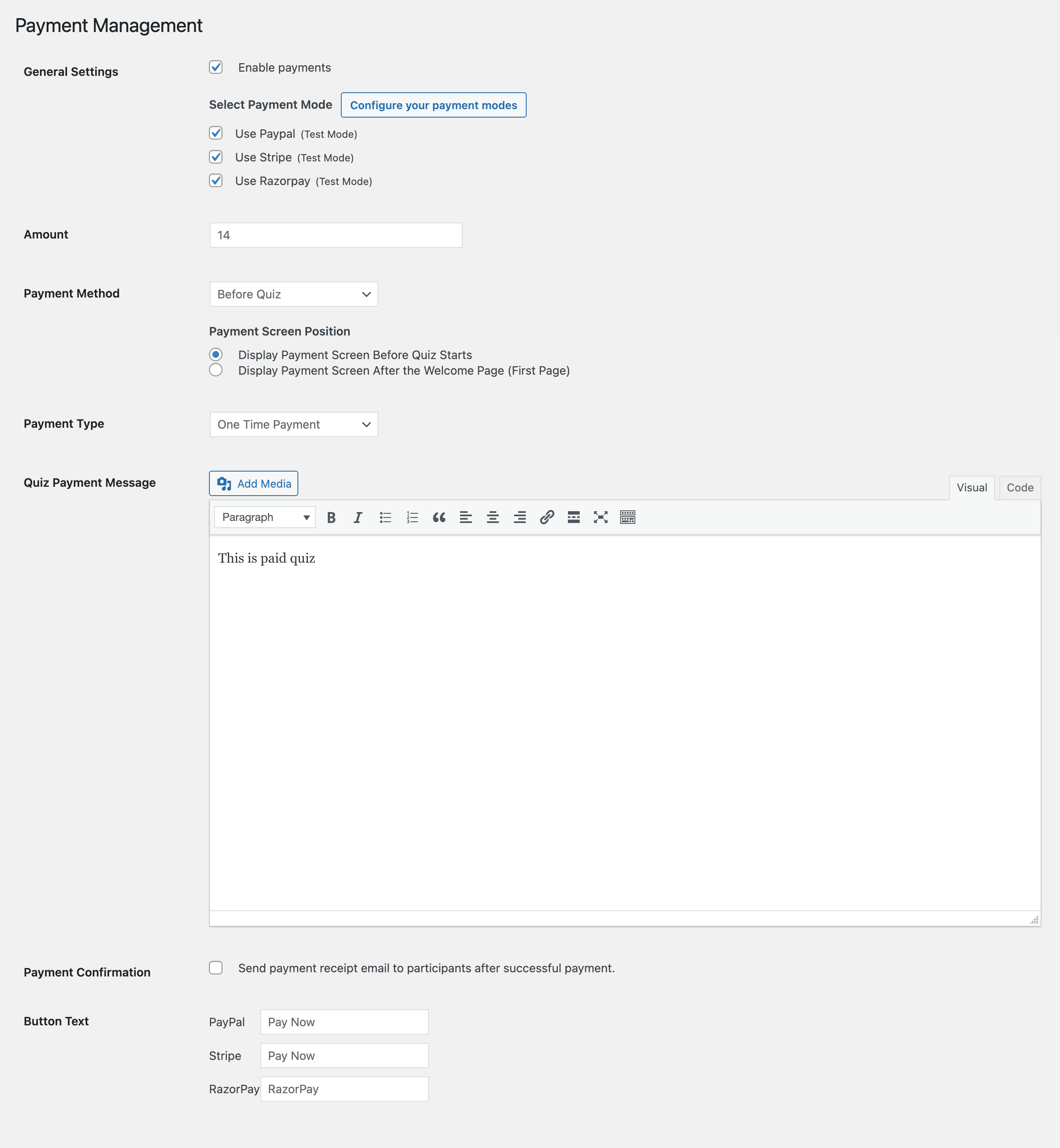Click the Amount input field
The image size is (1060, 1148).
coord(336,235)
